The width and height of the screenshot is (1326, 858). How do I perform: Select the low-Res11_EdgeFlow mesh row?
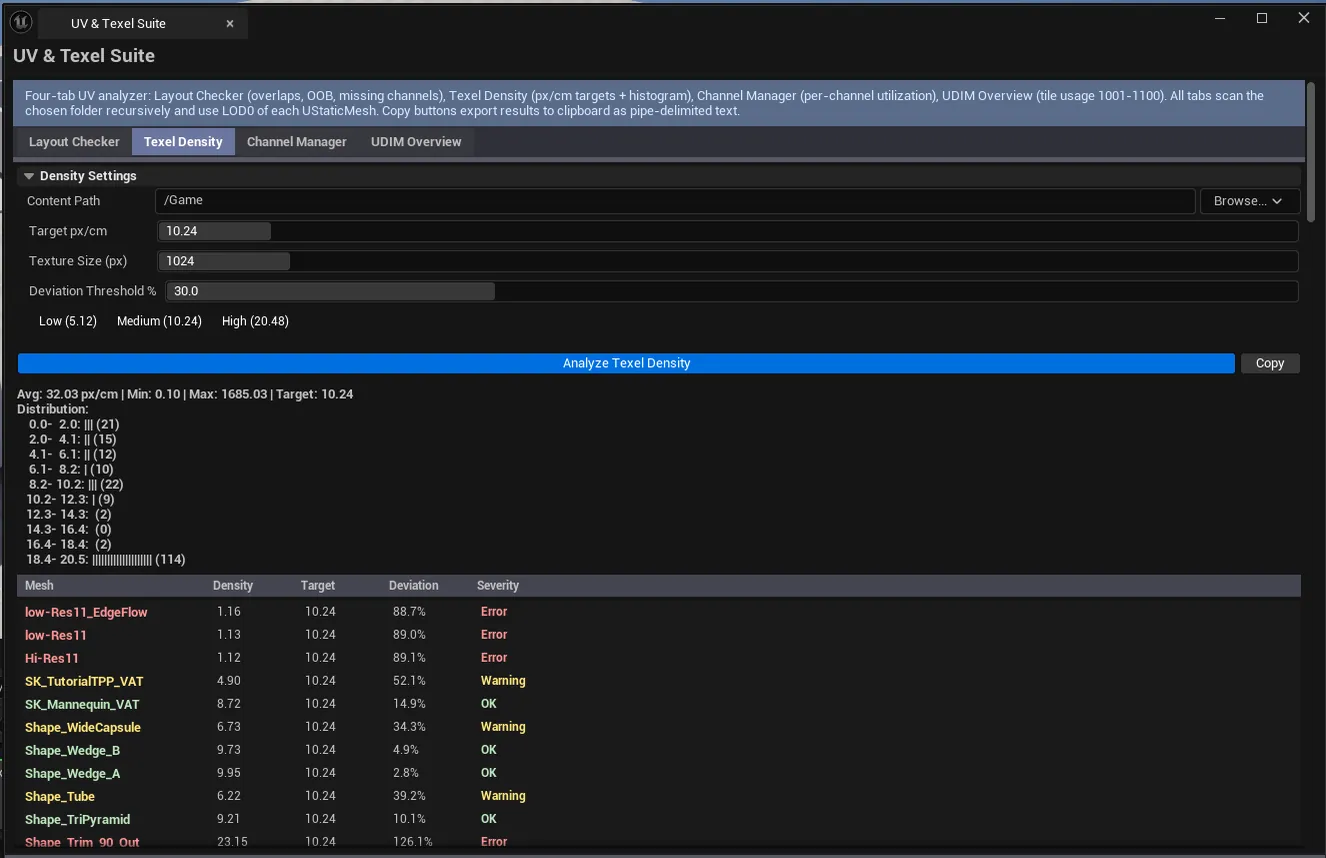point(659,612)
